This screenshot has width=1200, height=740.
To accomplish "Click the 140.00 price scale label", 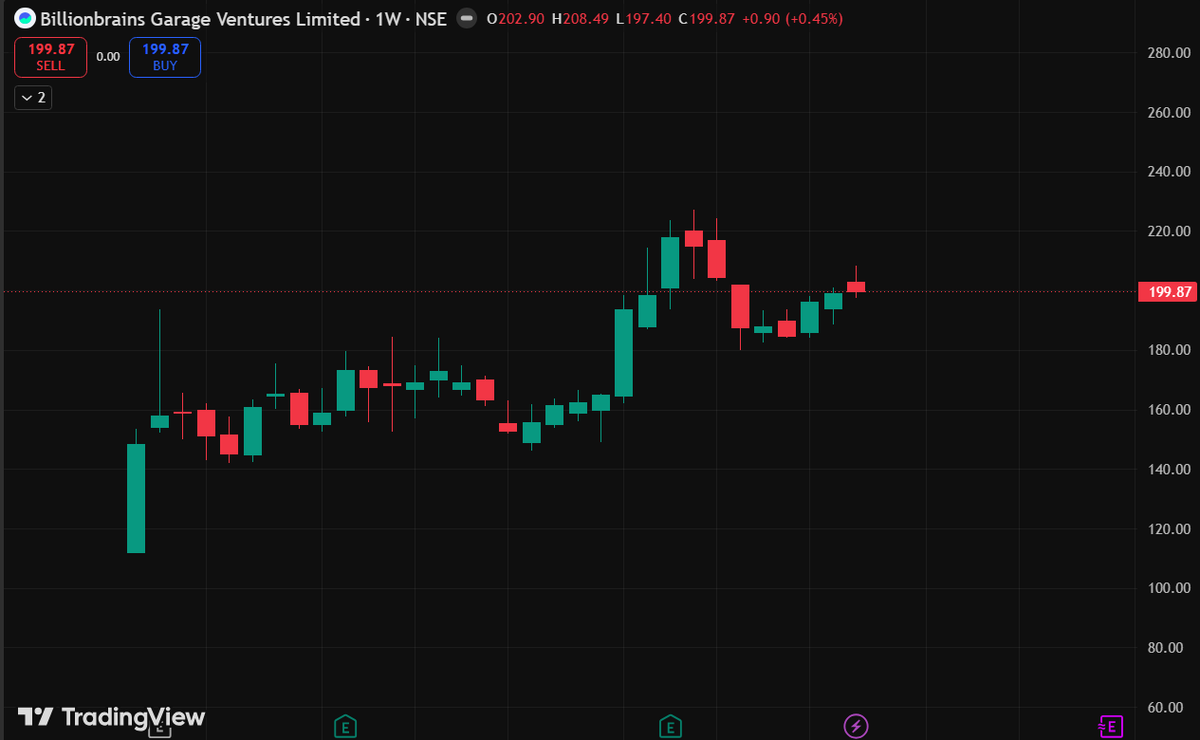I will pos(1169,470).
